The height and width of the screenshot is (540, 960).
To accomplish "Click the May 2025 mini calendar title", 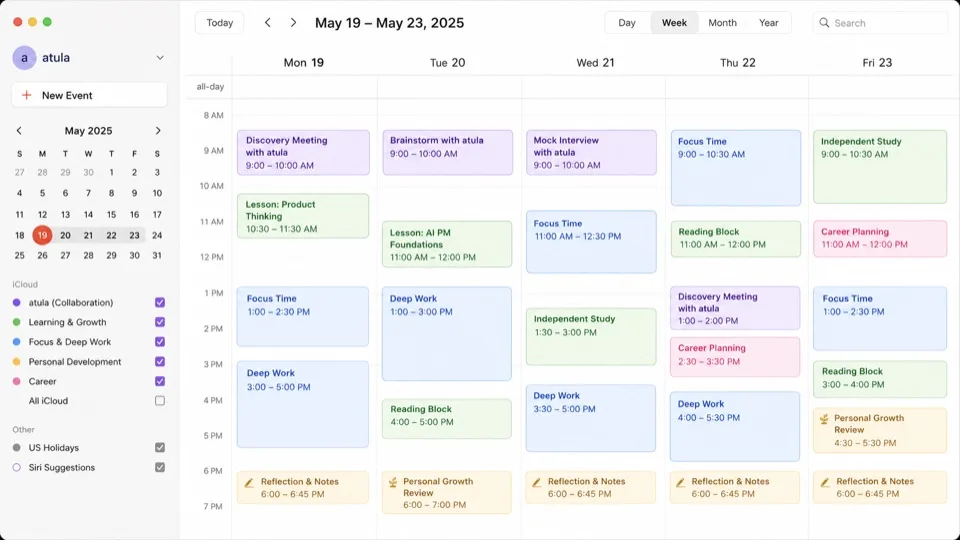I will [89, 130].
